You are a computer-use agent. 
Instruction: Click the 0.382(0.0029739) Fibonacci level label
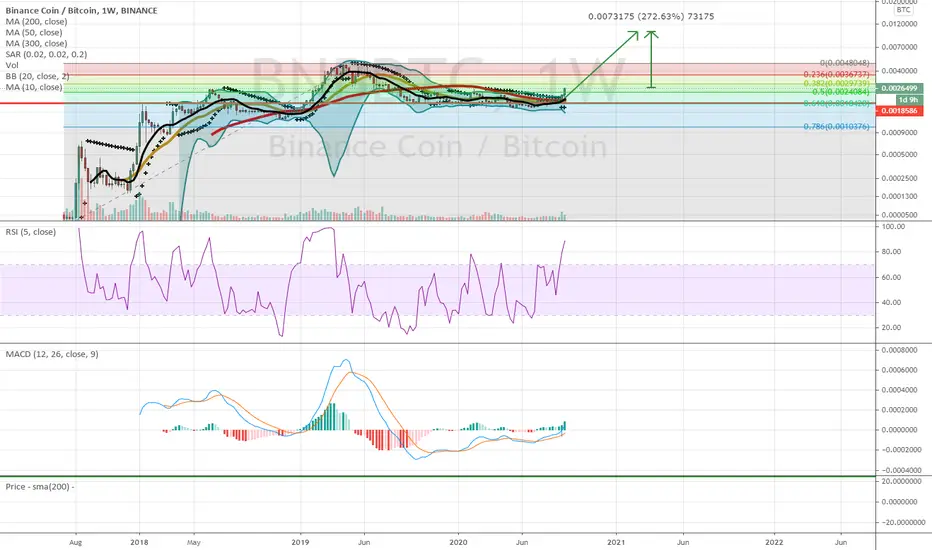[x=836, y=84]
